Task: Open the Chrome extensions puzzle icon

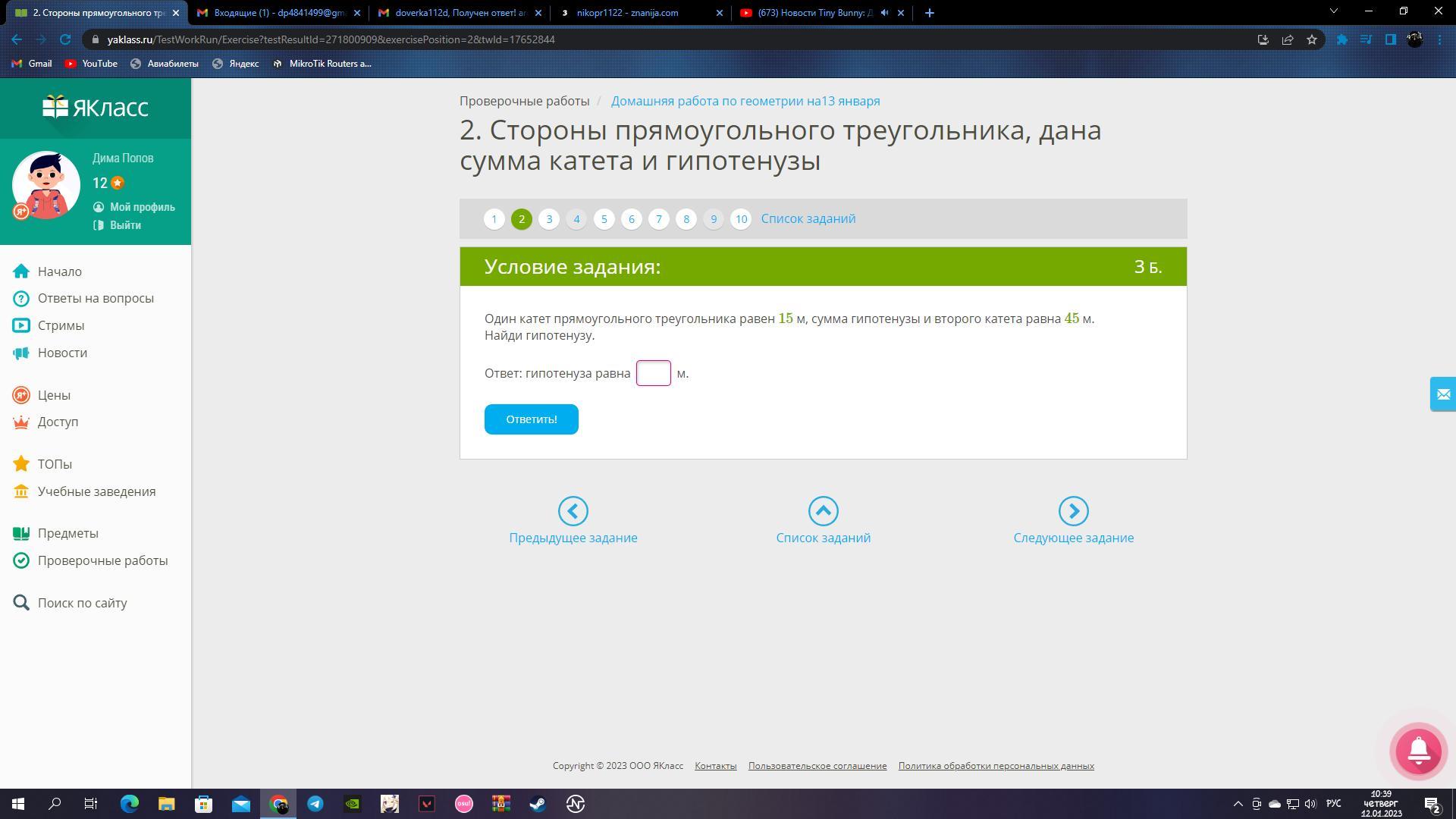Action: (1341, 39)
